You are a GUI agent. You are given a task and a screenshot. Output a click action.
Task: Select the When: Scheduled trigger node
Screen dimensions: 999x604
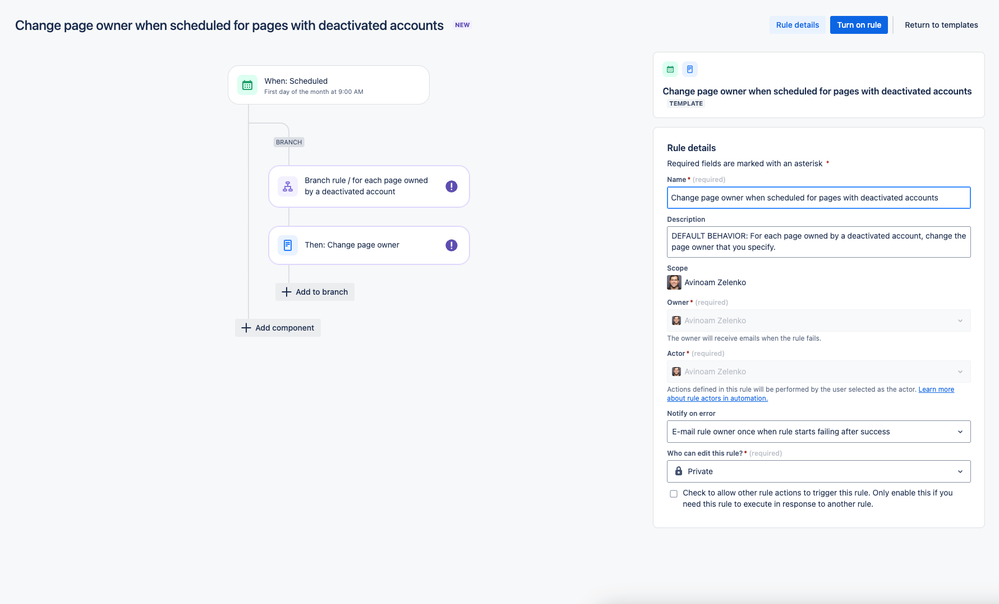329,85
